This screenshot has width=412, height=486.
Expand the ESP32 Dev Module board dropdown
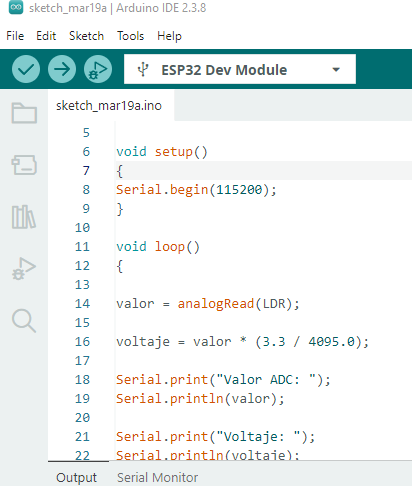pos(240,69)
